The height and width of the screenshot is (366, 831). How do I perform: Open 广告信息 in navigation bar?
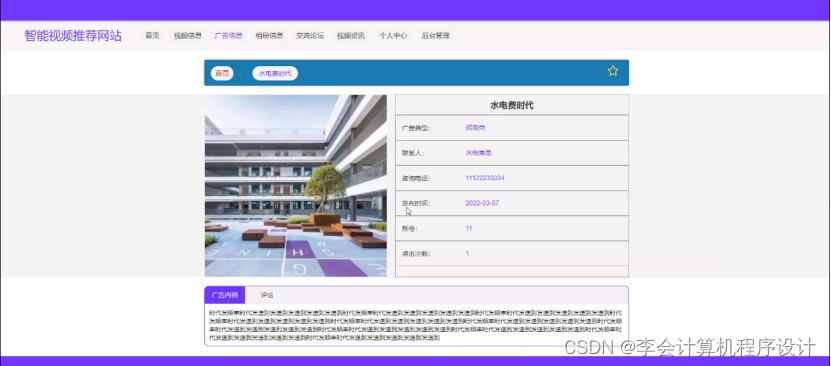pos(228,35)
